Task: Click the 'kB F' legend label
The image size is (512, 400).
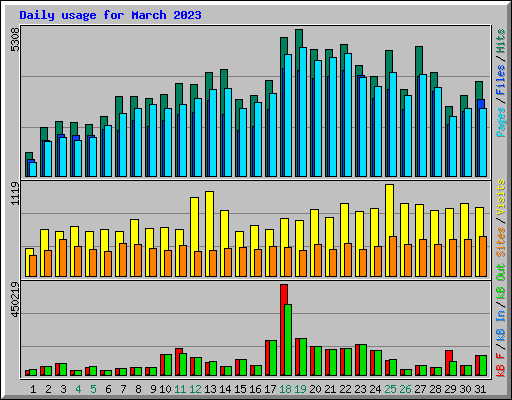Action: (501, 365)
